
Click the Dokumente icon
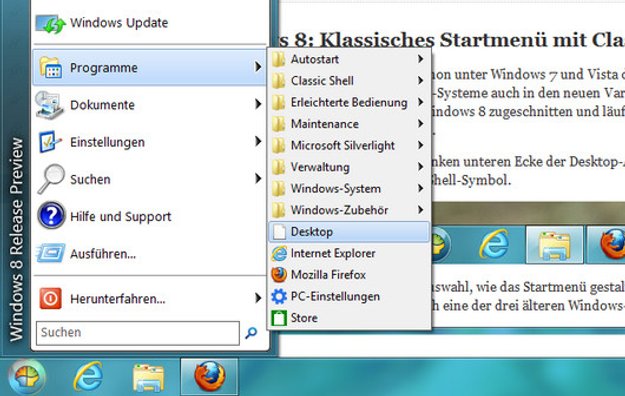(49, 104)
